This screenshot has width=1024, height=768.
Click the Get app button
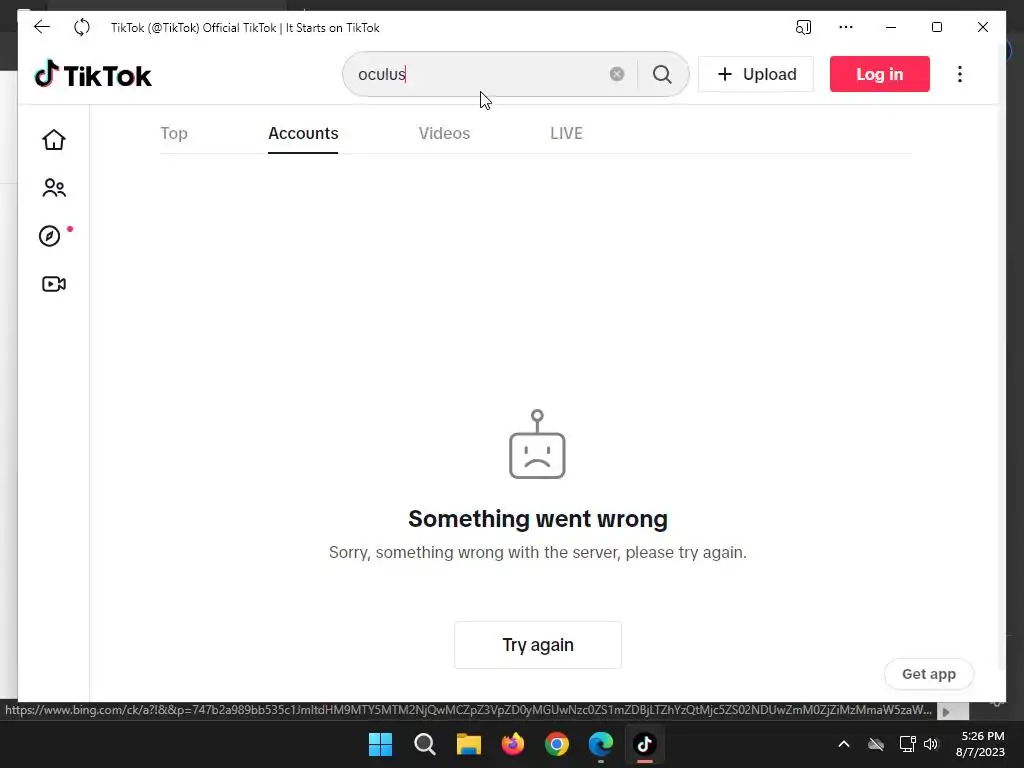pos(928,674)
